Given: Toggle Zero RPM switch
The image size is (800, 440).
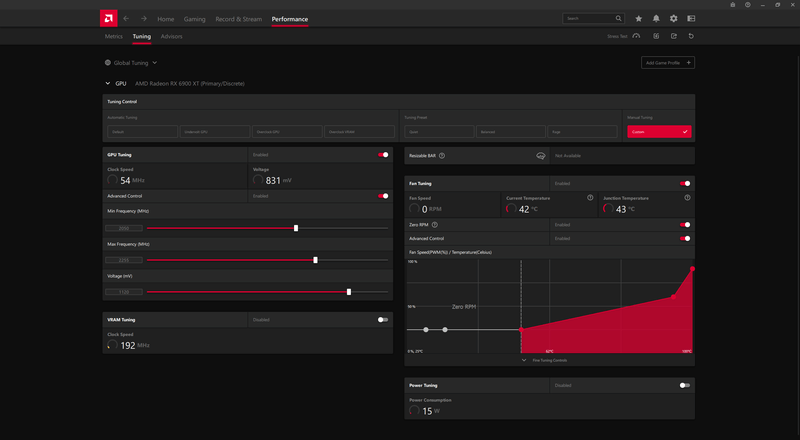Looking at the screenshot, I should pos(685,225).
